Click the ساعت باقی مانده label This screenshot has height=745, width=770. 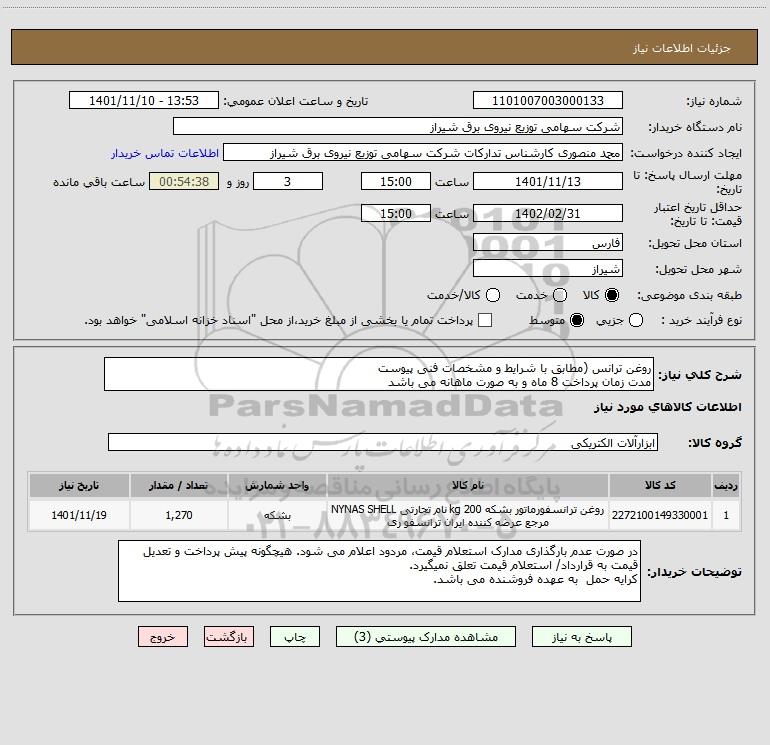[x=99, y=182]
